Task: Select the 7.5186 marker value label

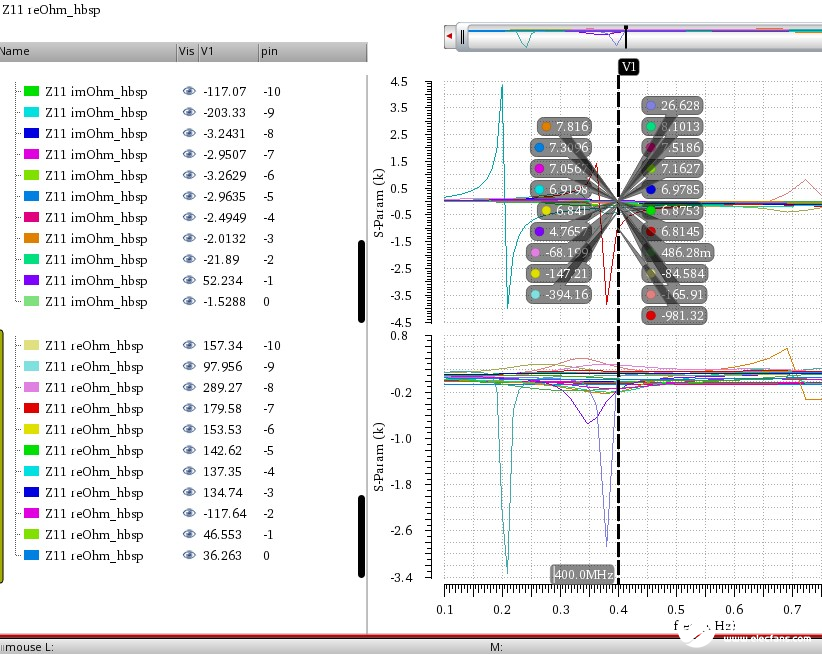Action: [x=673, y=147]
